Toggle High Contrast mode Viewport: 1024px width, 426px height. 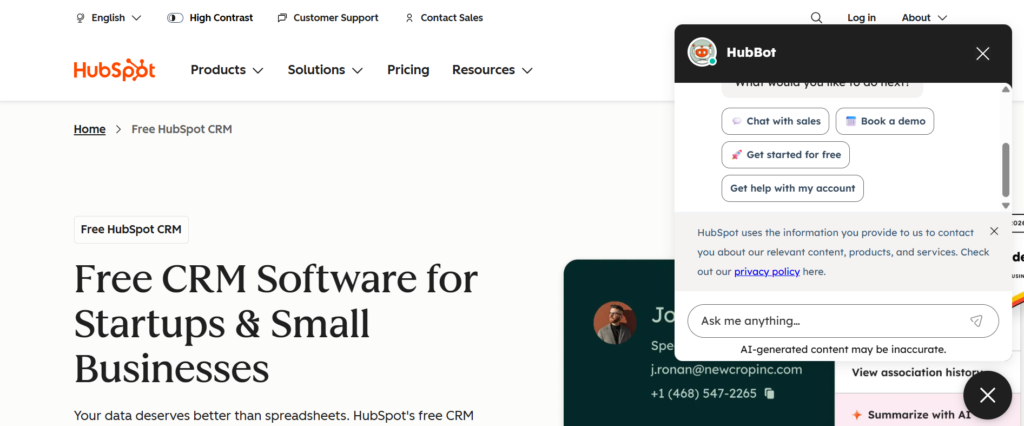point(209,18)
